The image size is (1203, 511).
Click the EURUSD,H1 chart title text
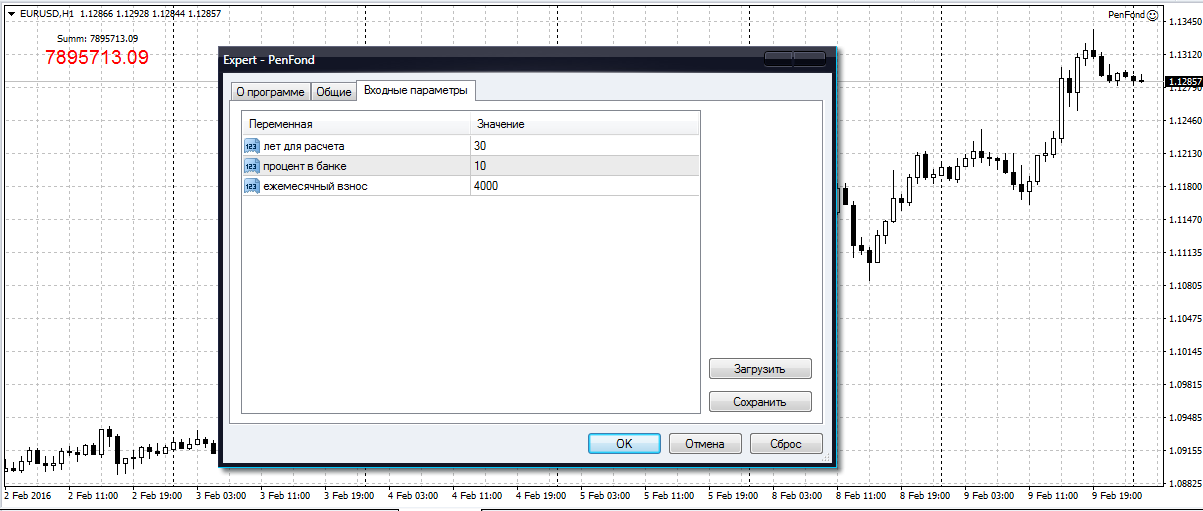[x=46, y=14]
